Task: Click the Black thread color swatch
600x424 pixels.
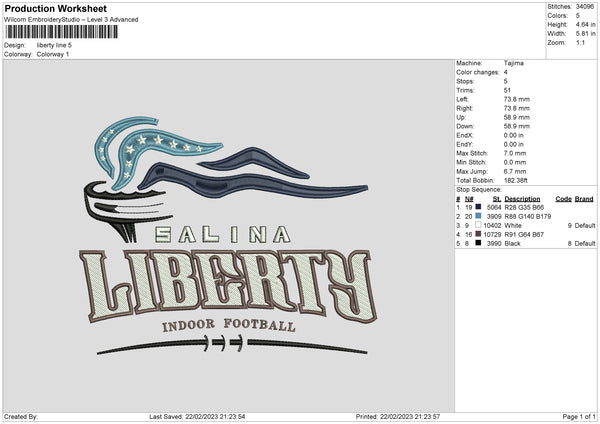Action: (478, 243)
